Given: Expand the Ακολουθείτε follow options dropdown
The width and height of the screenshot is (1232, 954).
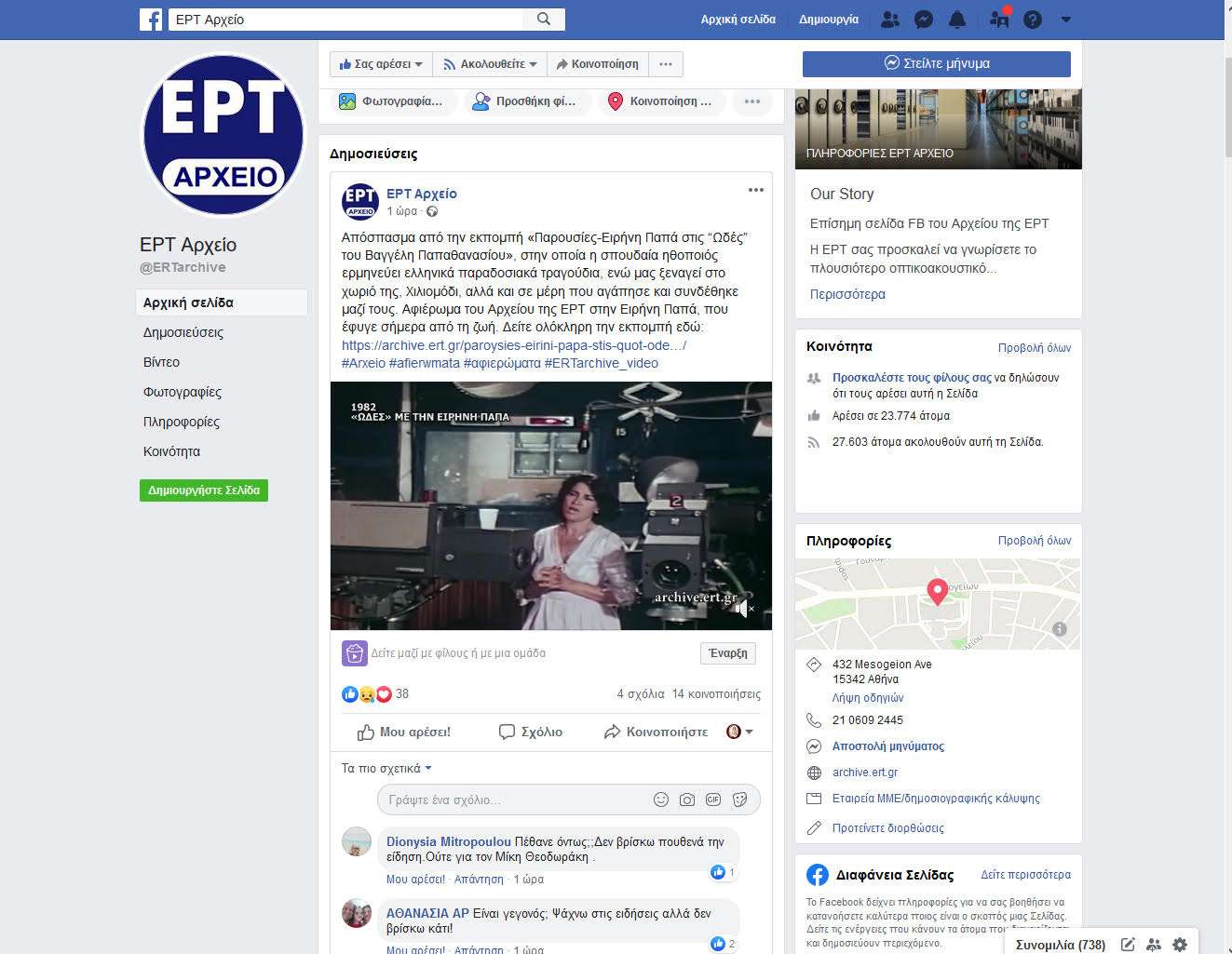Looking at the screenshot, I should (x=490, y=64).
